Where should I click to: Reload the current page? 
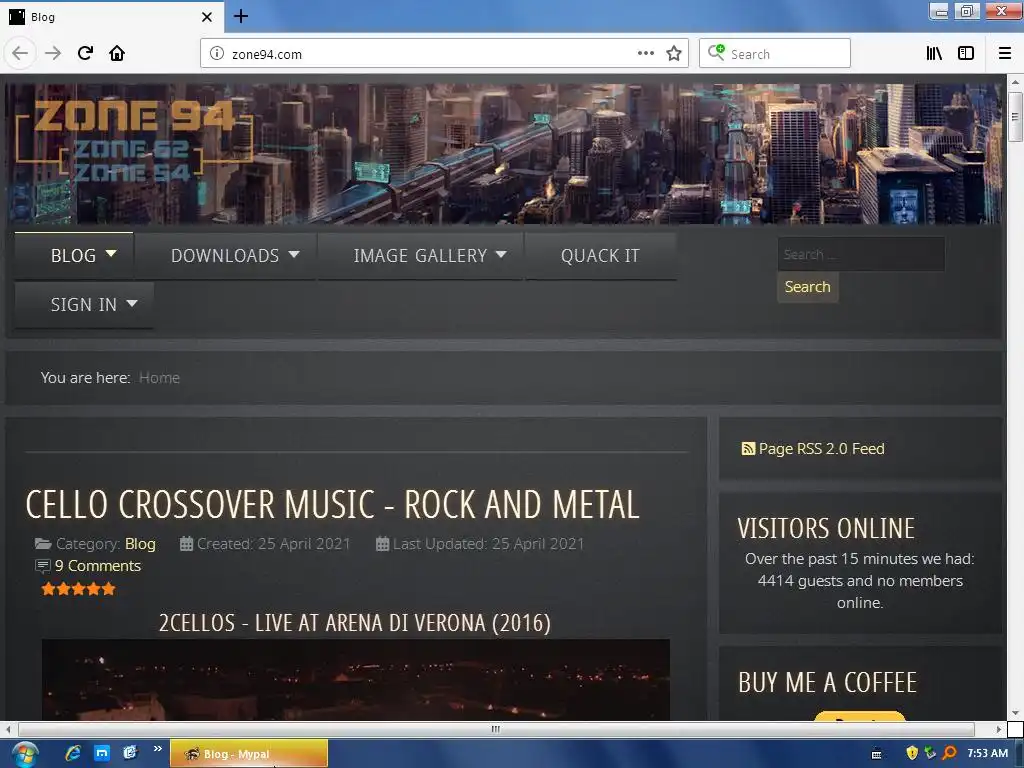85,53
